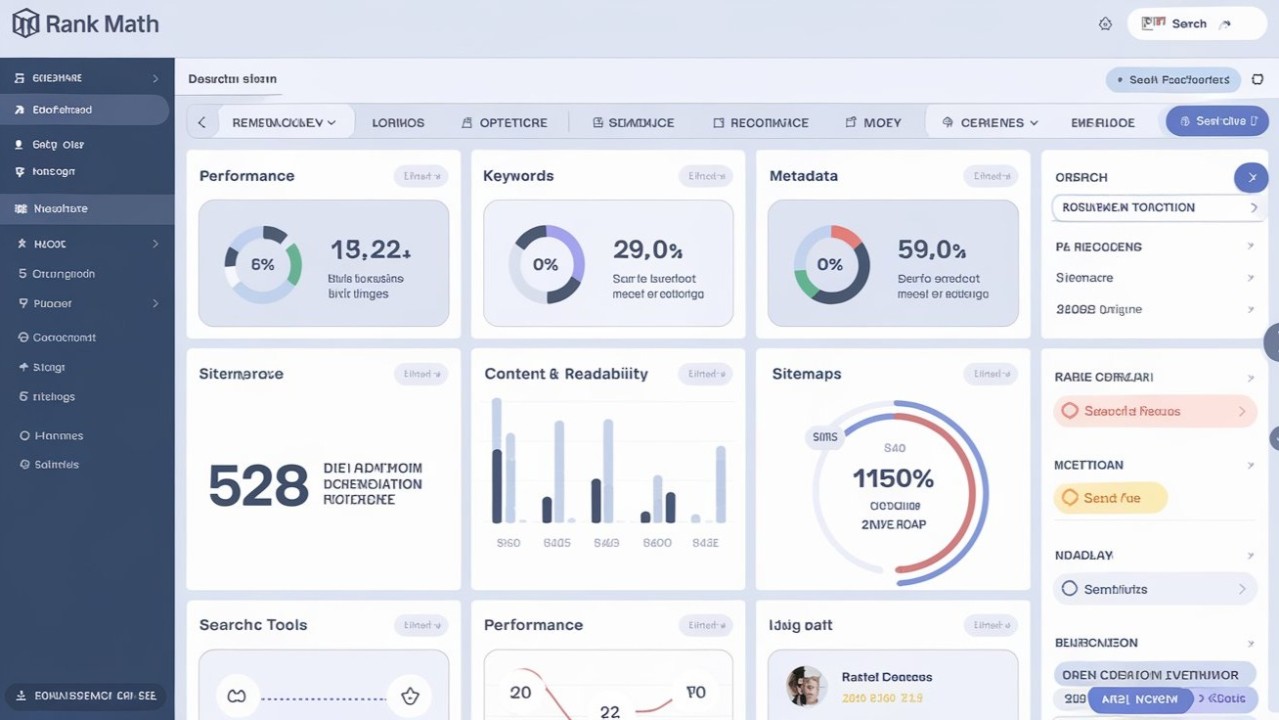Click the back arrow in the tab bar
The width and height of the screenshot is (1279, 720).
(x=202, y=122)
